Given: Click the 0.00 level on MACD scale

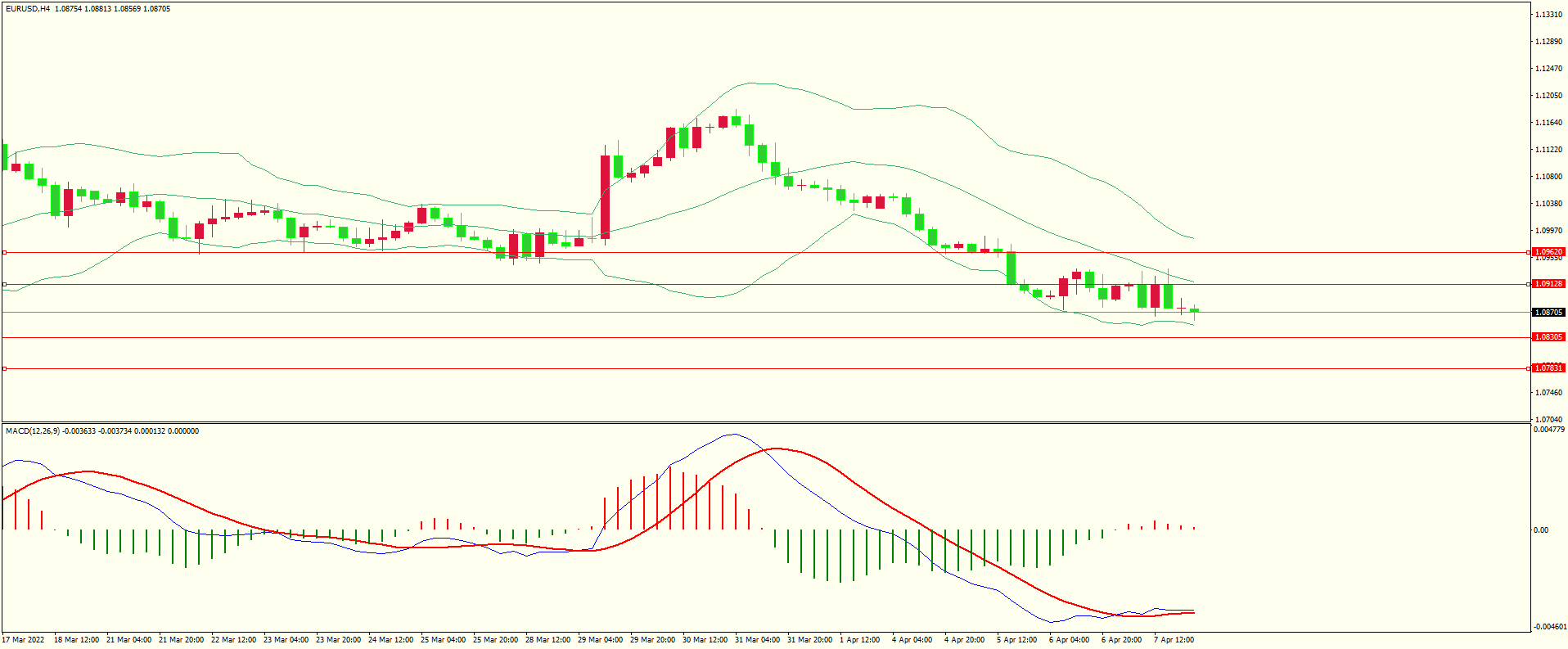Looking at the screenshot, I should click(1541, 530).
